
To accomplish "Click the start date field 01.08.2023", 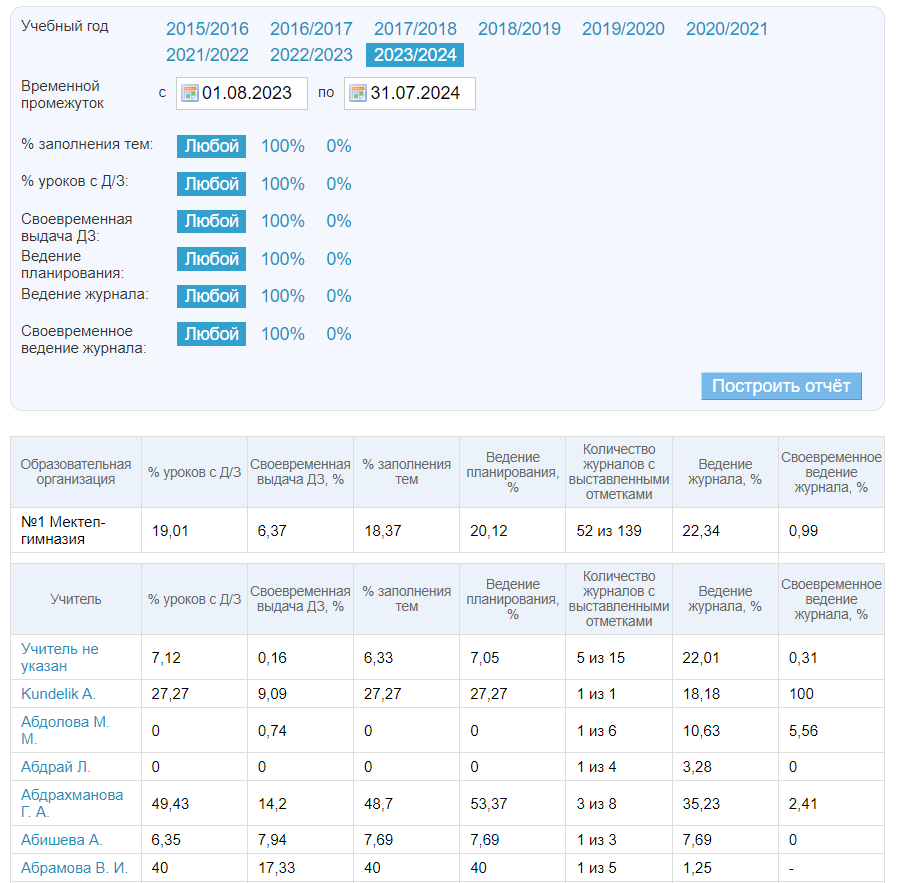I will pyautogui.click(x=241, y=93).
